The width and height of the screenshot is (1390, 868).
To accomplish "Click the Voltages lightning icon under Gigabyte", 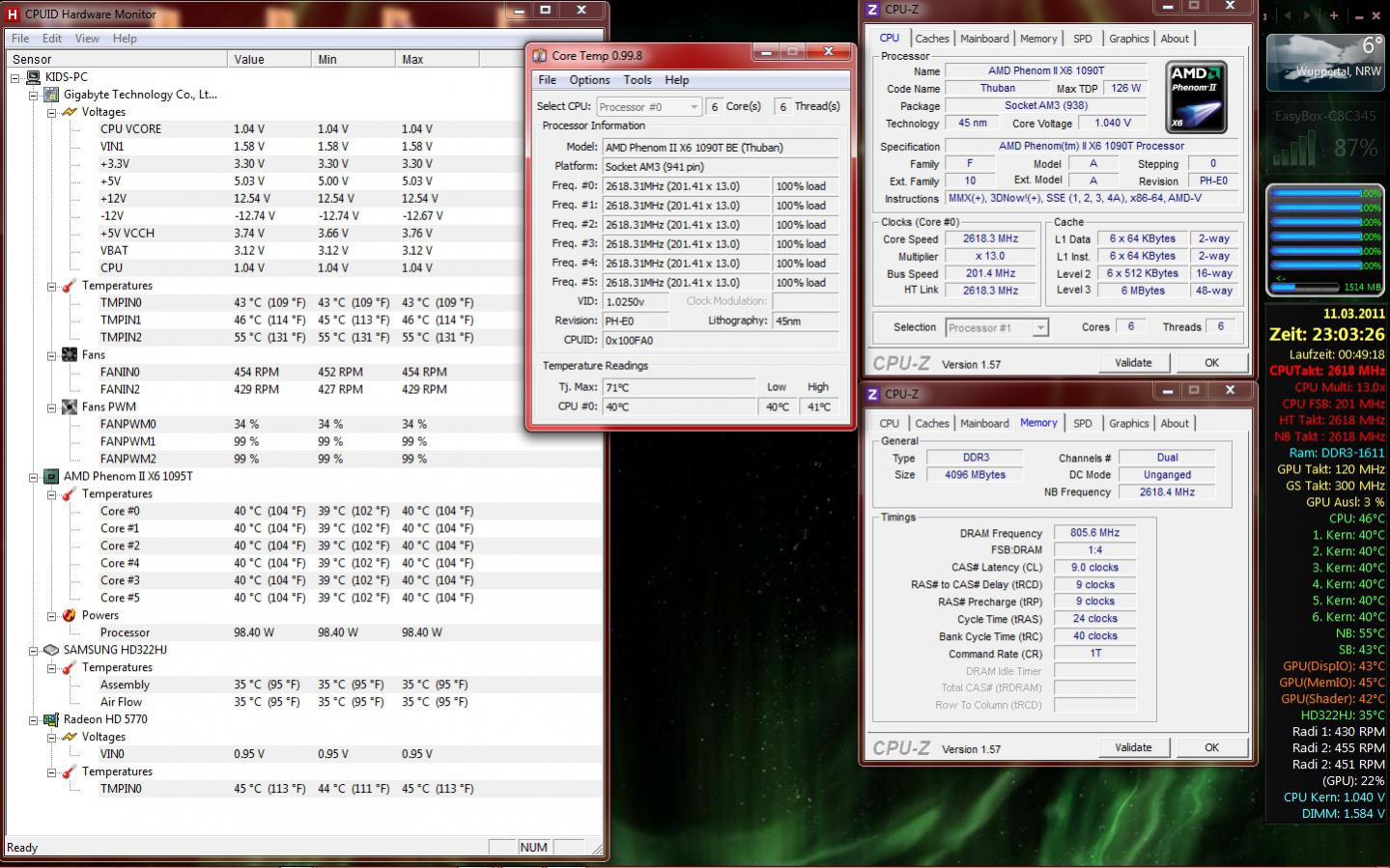I will point(70,112).
